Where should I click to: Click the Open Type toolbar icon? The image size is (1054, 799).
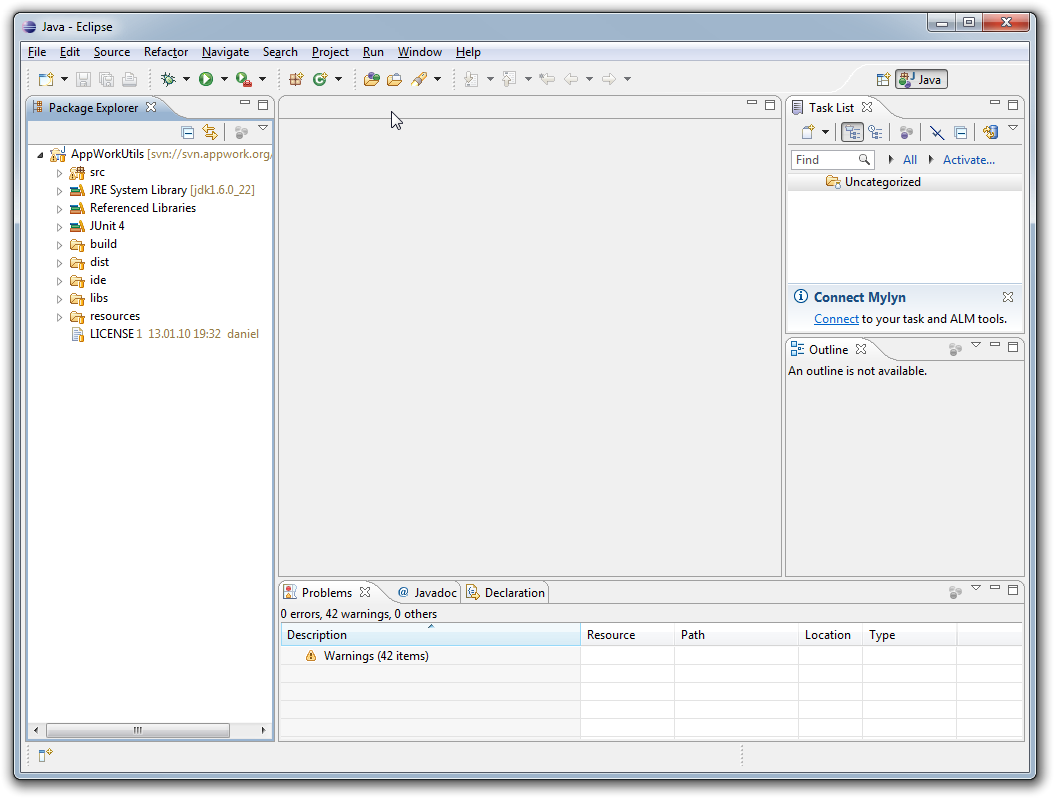(371, 79)
